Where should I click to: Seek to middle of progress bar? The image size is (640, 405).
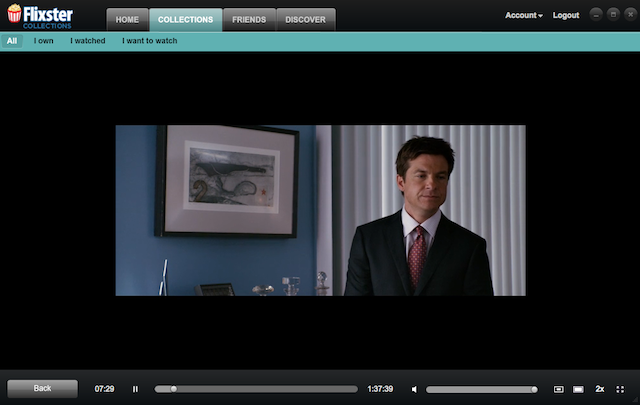(256, 389)
